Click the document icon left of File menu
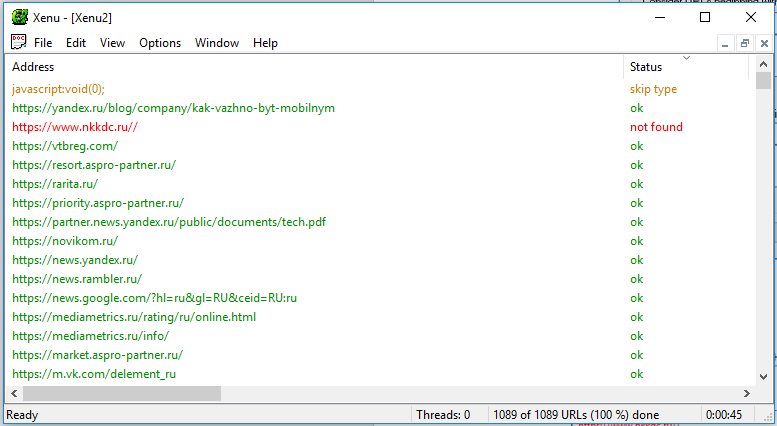Screen dimensions: 777x426 tap(18, 43)
